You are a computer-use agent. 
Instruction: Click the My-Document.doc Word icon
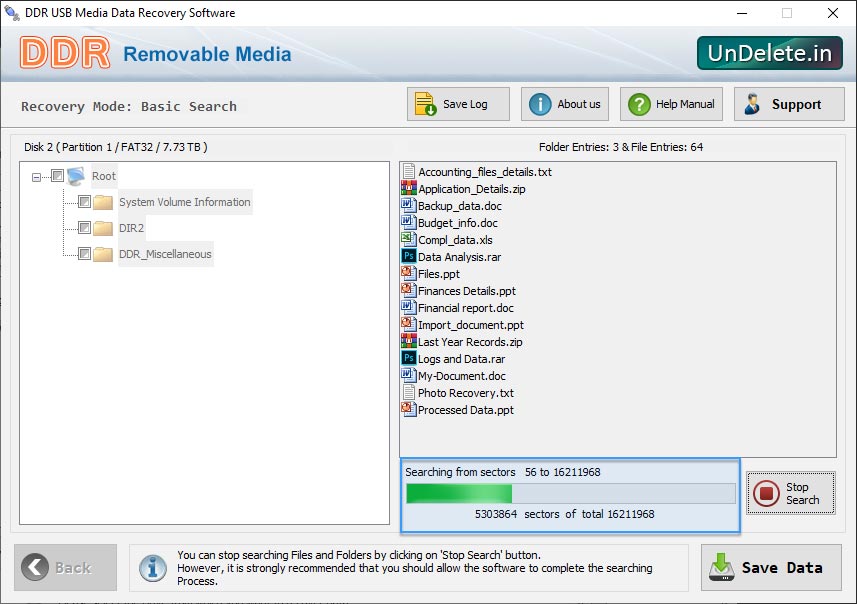coord(409,376)
